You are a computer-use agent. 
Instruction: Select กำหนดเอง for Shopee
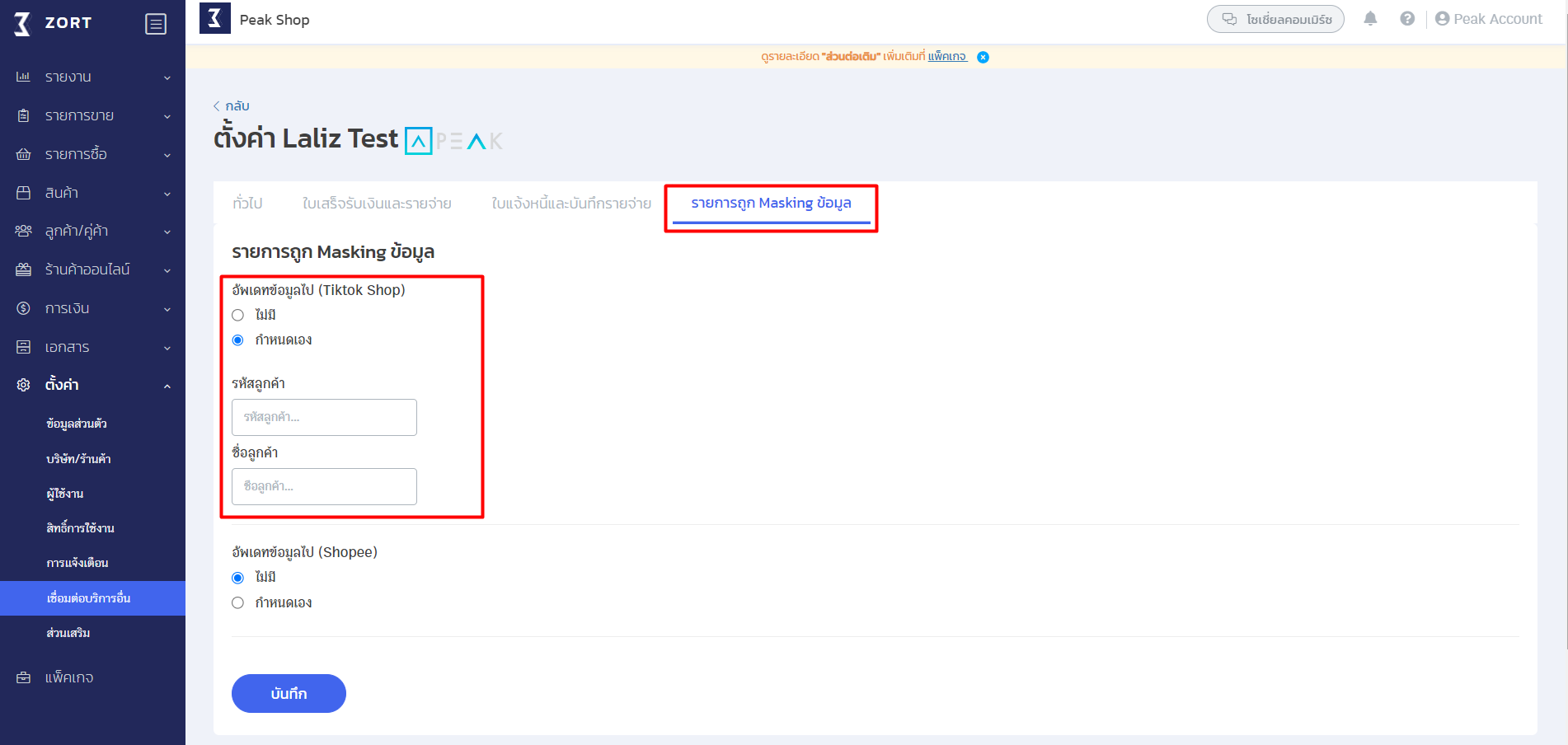(x=237, y=602)
